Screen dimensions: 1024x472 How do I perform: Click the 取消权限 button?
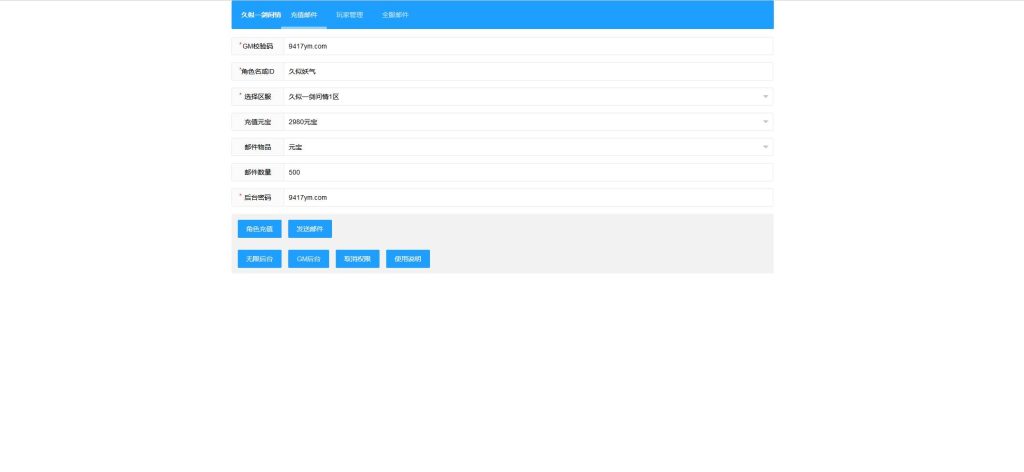(x=357, y=259)
